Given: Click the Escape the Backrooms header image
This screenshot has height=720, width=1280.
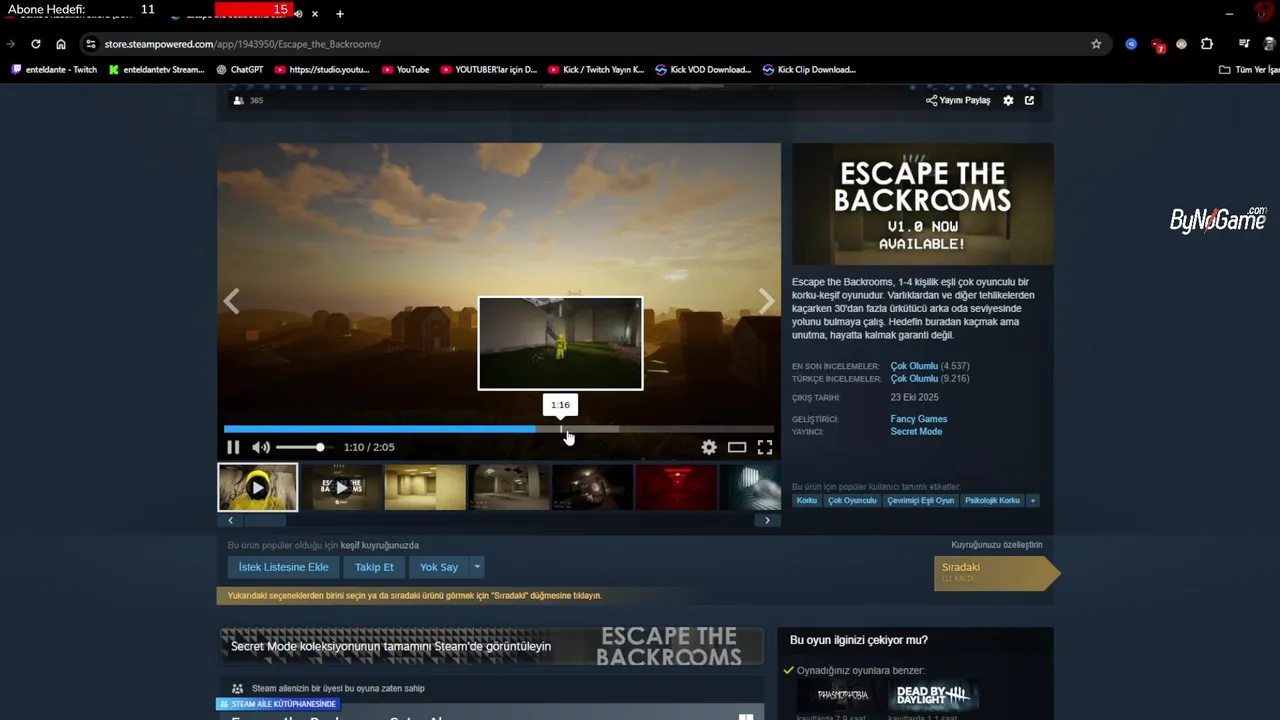Looking at the screenshot, I should coord(922,204).
